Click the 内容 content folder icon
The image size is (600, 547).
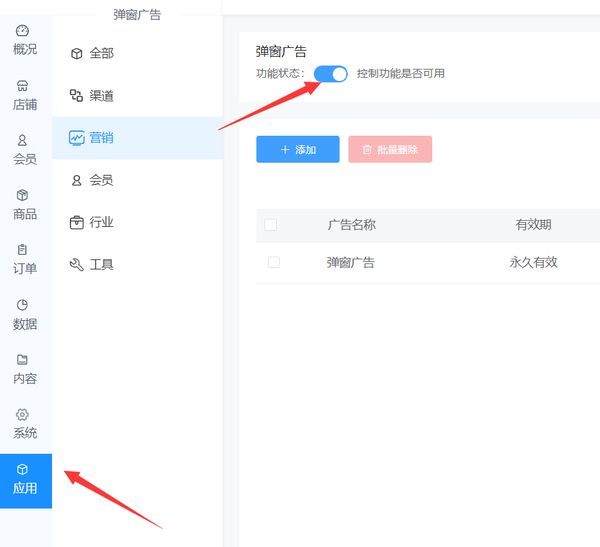(23, 360)
